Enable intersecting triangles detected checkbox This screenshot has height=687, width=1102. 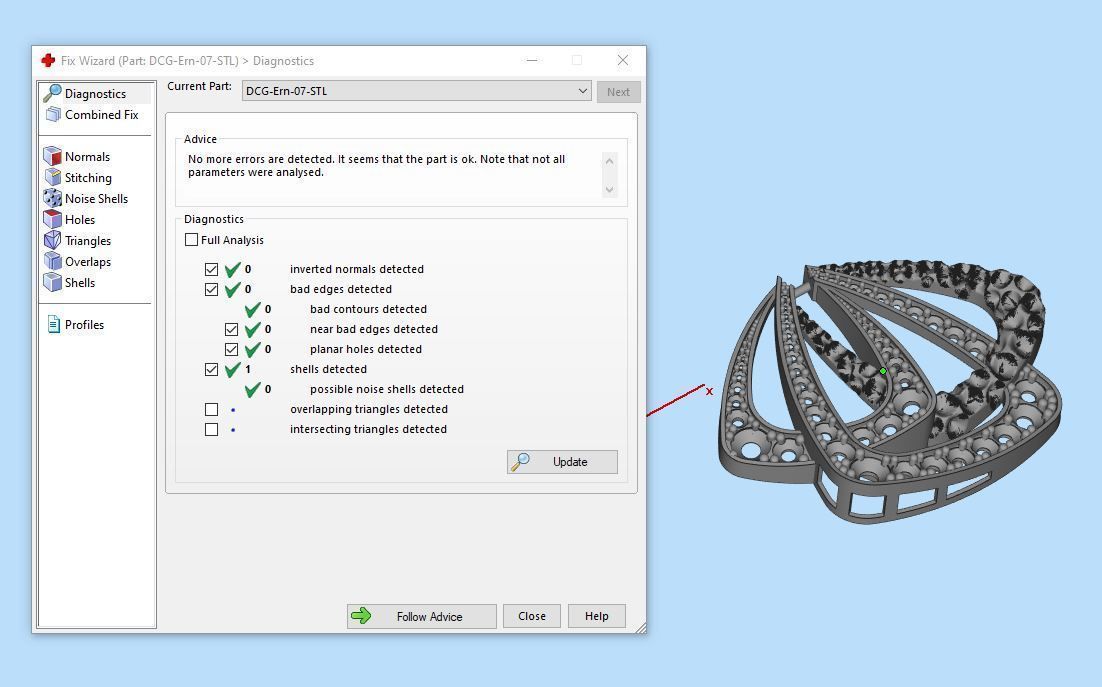point(212,429)
